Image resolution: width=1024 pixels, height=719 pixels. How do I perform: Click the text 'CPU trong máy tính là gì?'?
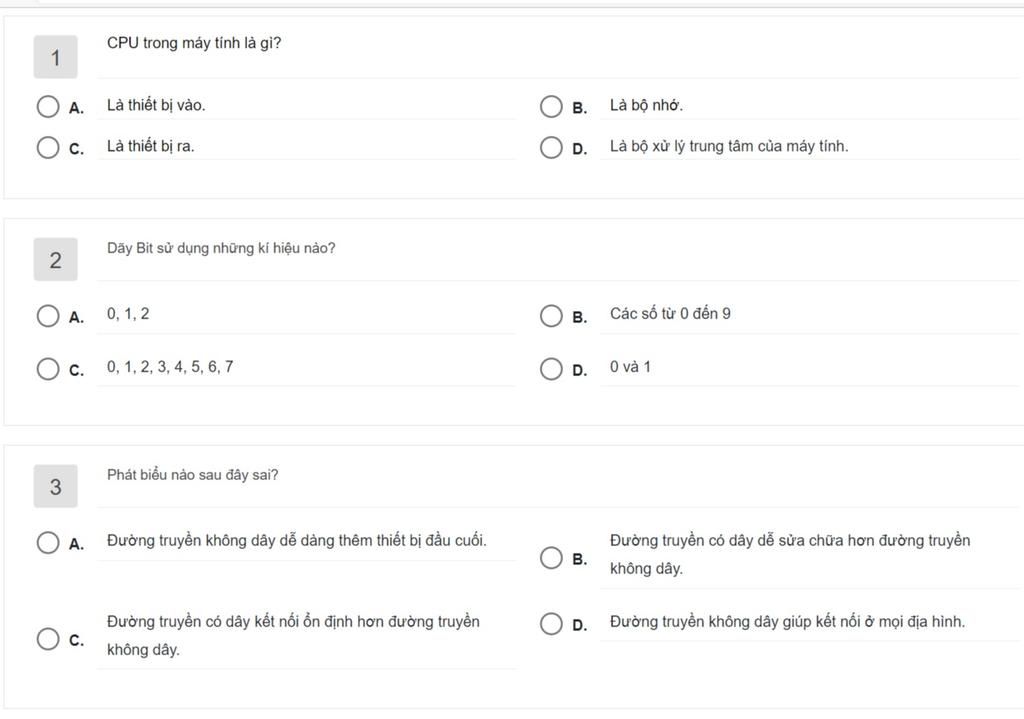click(x=194, y=43)
